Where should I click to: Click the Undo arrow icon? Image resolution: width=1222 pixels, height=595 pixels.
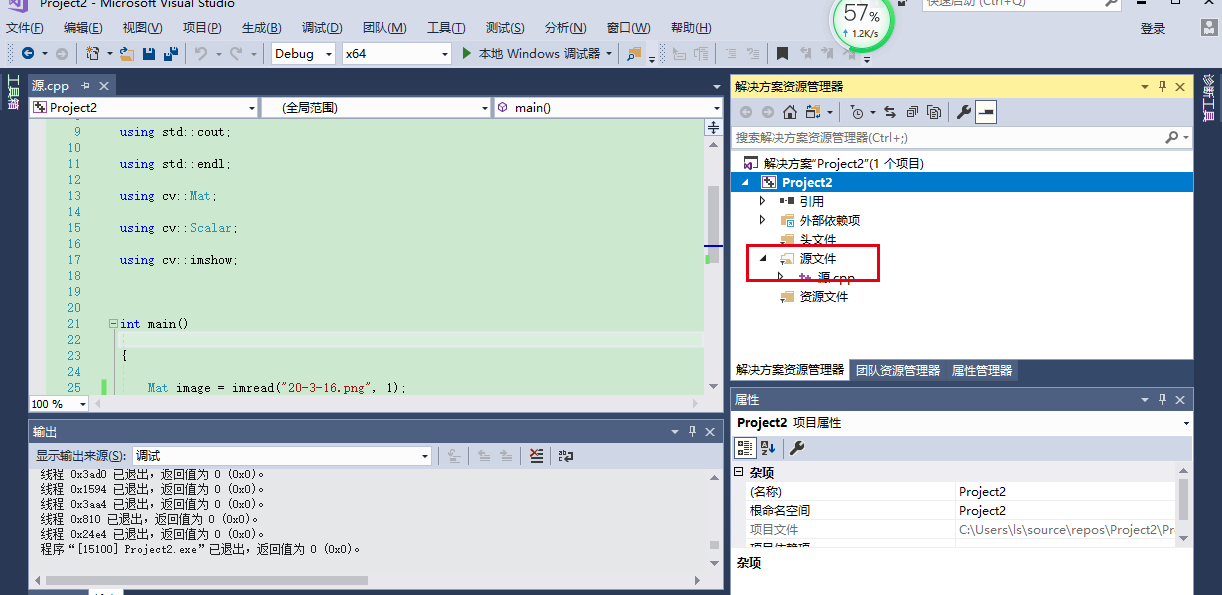click(201, 54)
